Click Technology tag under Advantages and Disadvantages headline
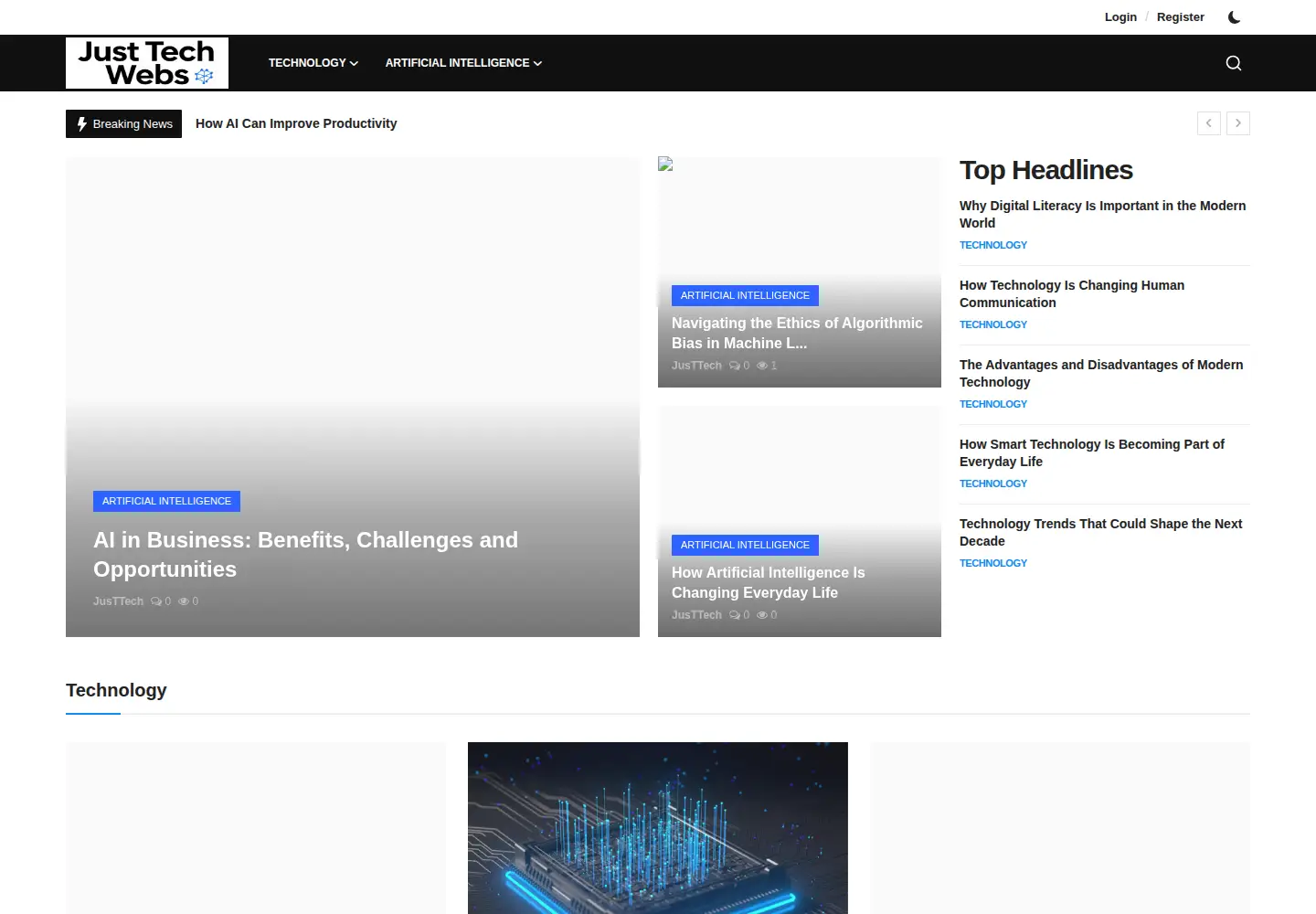1316x914 pixels. (993, 404)
